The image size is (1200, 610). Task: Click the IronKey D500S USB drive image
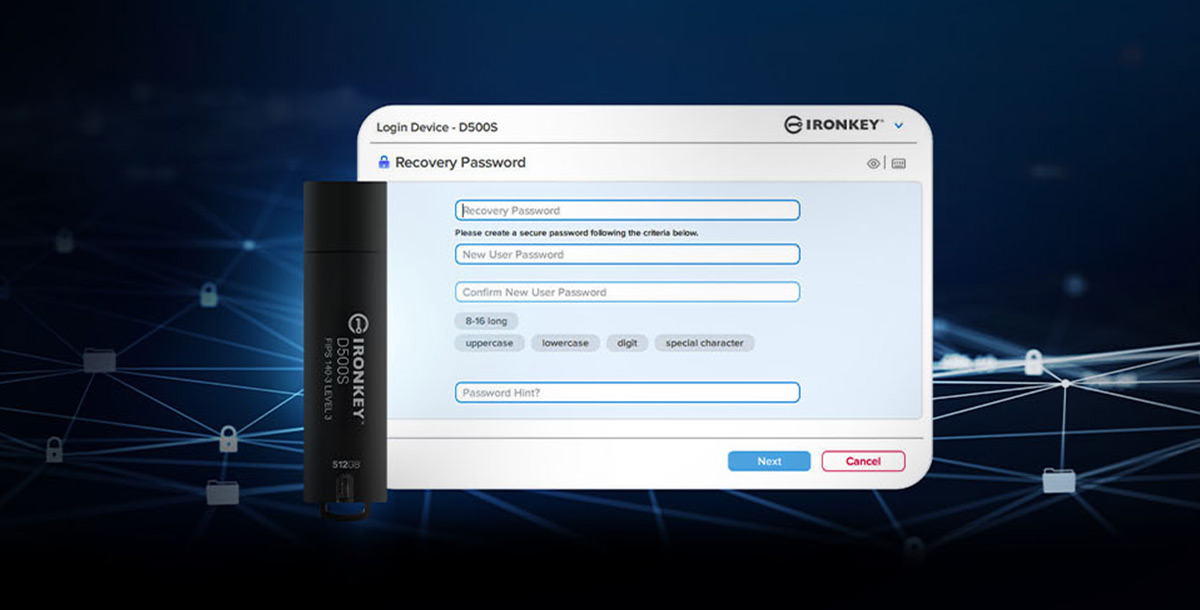point(345,350)
